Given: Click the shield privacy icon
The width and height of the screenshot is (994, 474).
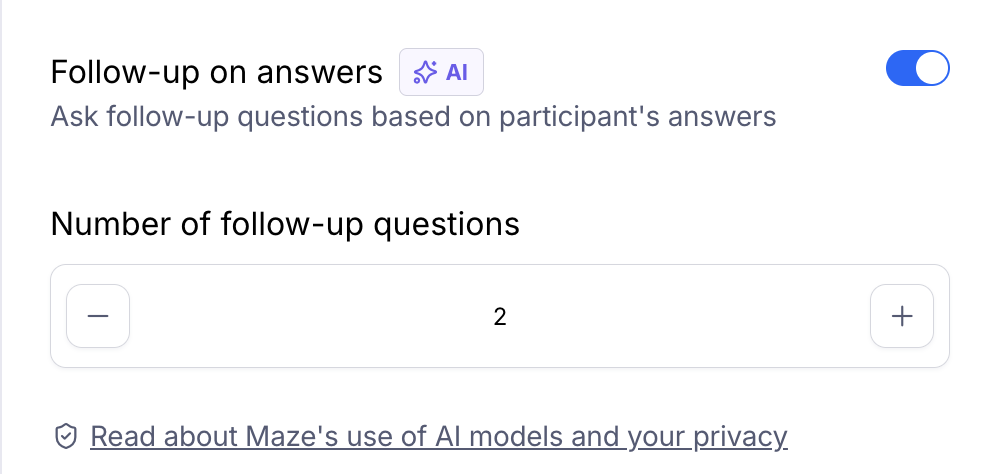Looking at the screenshot, I should [66, 437].
